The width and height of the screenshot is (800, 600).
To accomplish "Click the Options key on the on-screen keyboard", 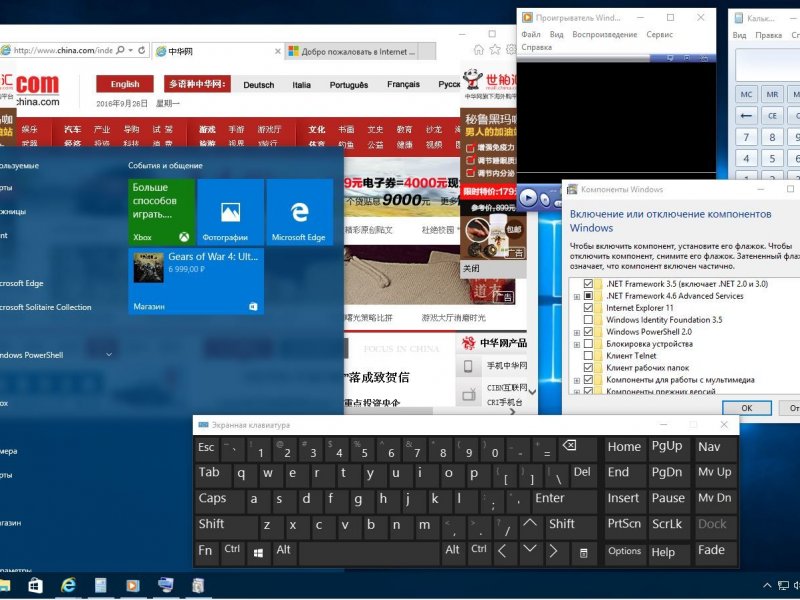I will tap(624, 552).
